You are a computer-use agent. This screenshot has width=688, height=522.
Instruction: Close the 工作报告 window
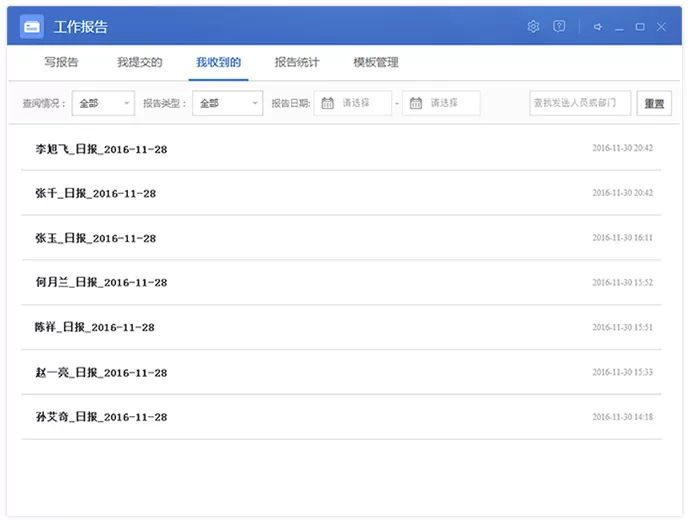661,27
